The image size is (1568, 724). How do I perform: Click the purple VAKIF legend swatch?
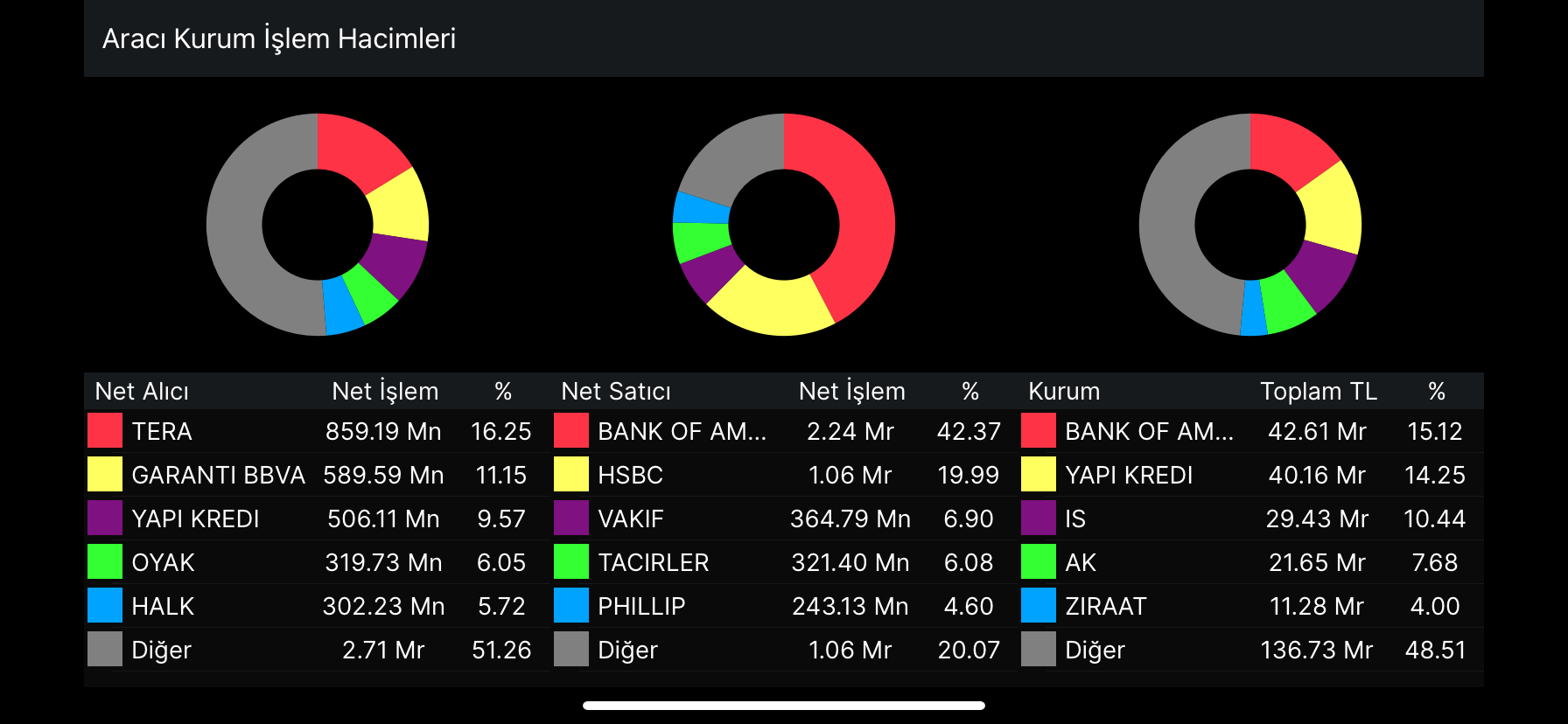tap(571, 519)
